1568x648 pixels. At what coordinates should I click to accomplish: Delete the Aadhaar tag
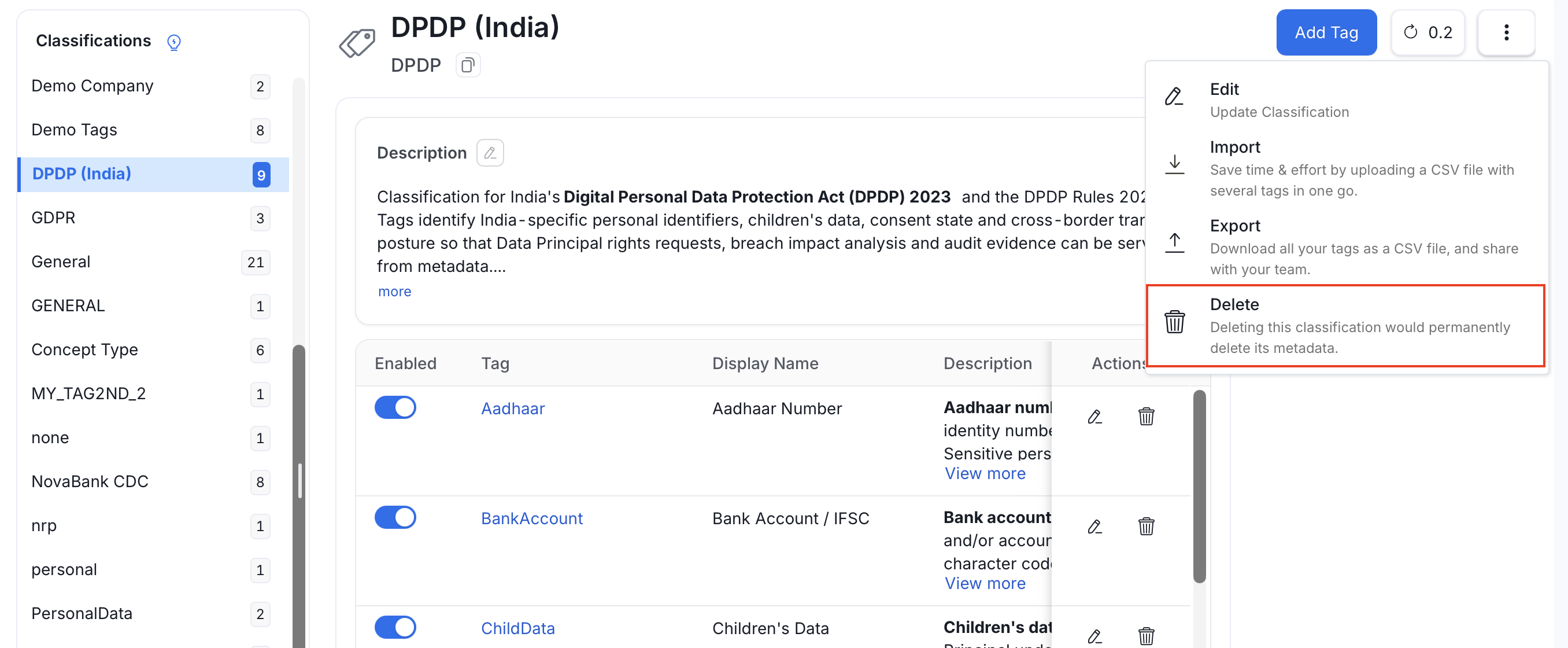1146,417
